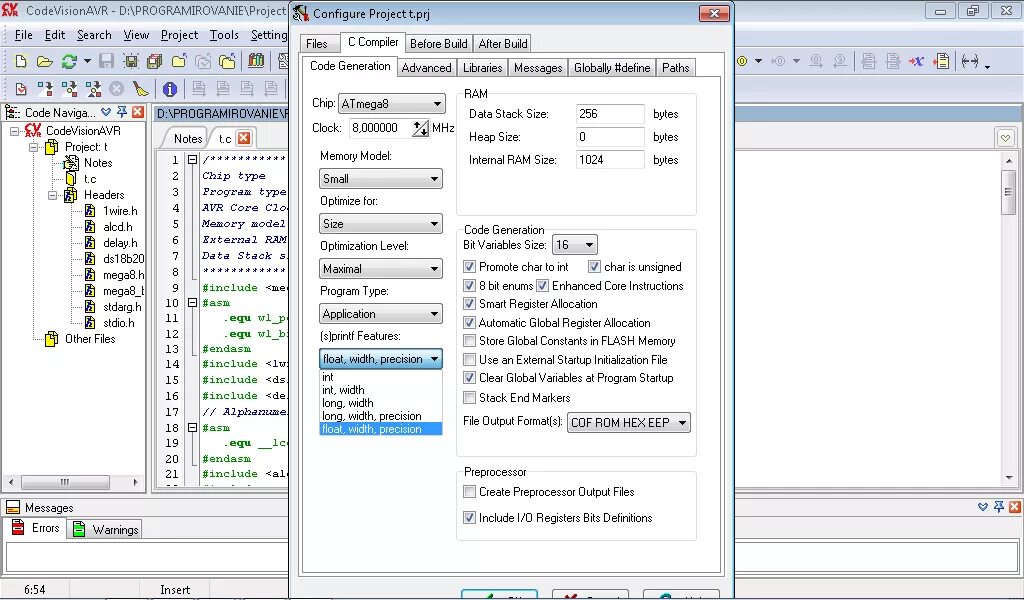
Task: Select 1wire.h in Headers tree
Action: (x=120, y=211)
